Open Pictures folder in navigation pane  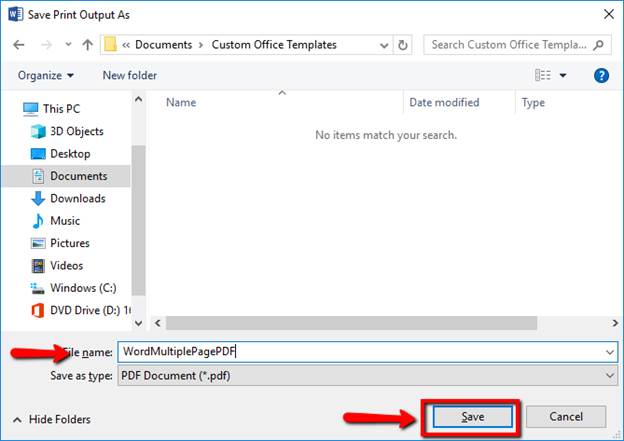pyautogui.click(x=70, y=243)
